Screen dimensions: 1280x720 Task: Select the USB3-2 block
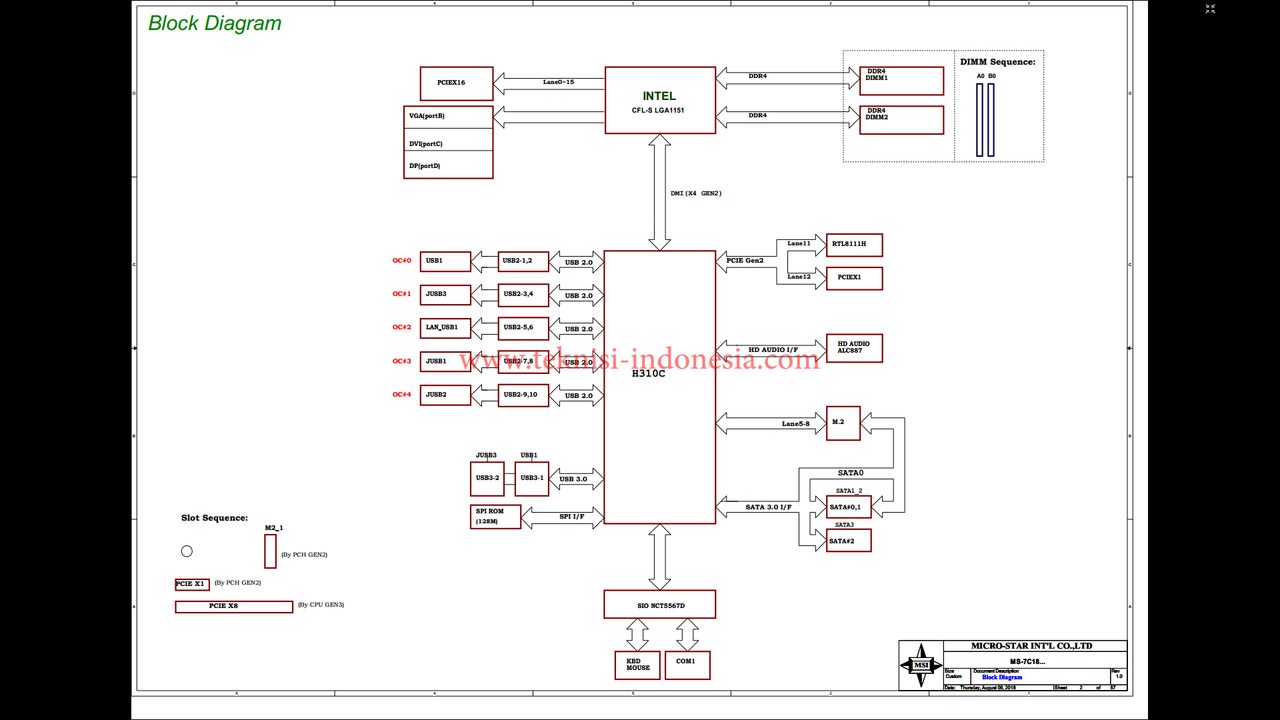487,478
